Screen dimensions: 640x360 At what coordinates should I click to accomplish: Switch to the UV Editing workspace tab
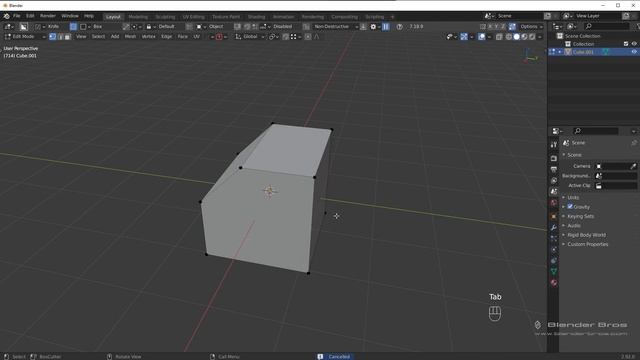193,17
